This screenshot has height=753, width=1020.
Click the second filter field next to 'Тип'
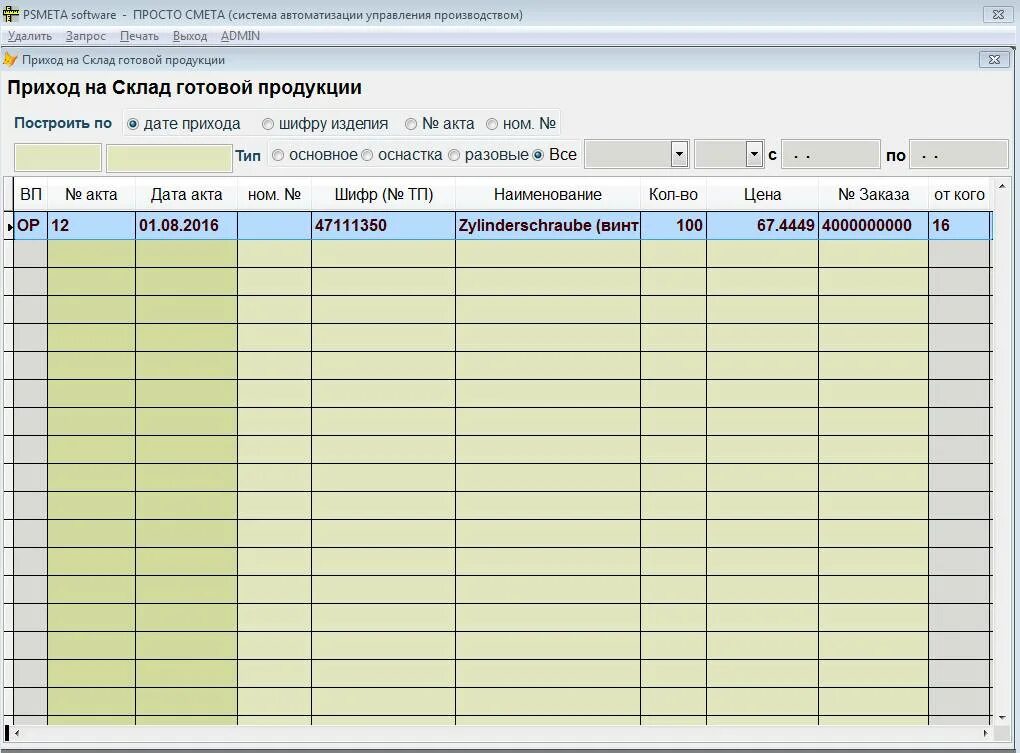coord(169,157)
